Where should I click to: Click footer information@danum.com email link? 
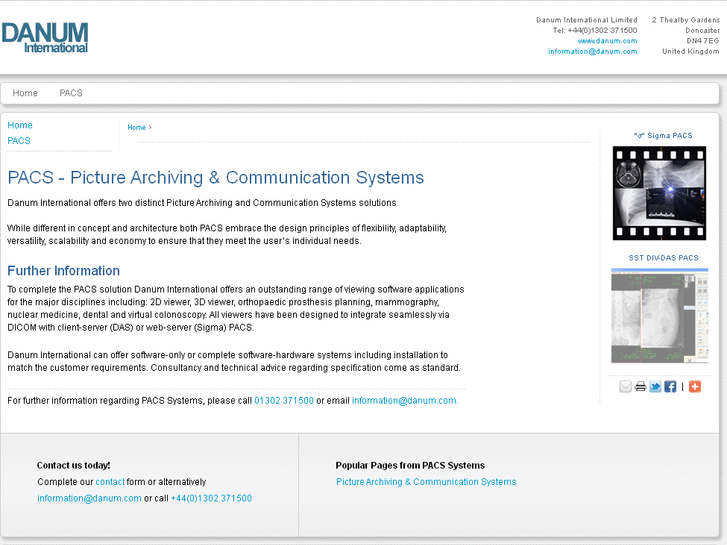89,499
